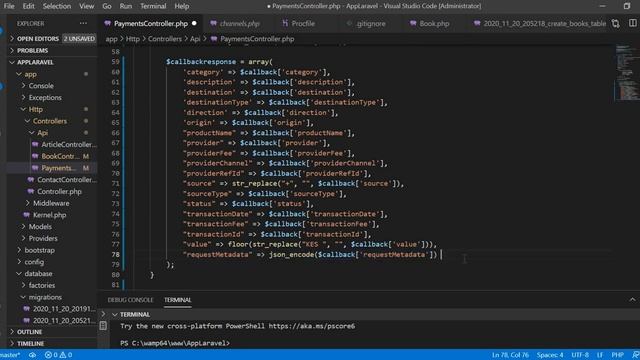Expand the config folder

[19, 262]
